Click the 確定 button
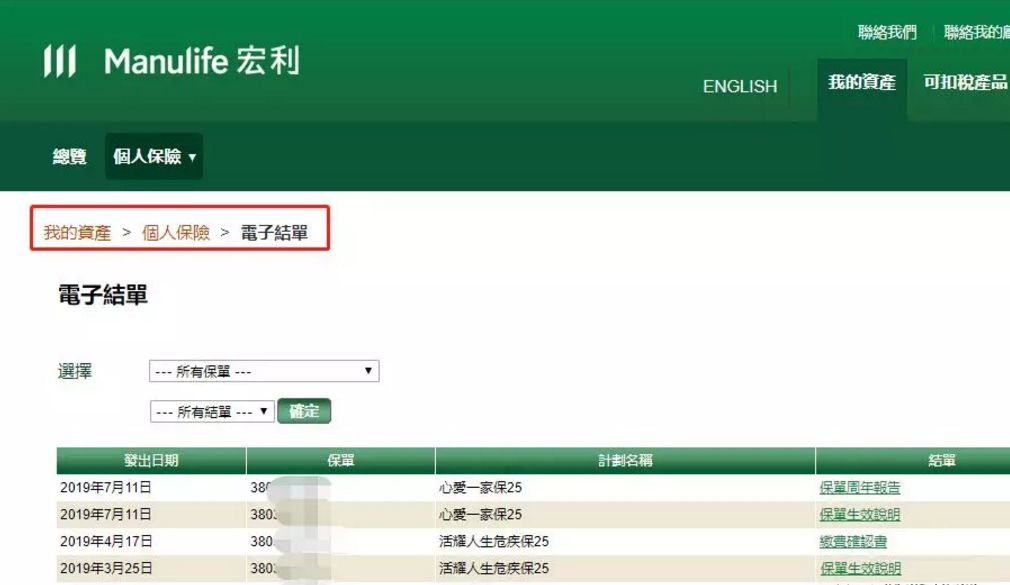This screenshot has height=585, width=1010. click(304, 411)
